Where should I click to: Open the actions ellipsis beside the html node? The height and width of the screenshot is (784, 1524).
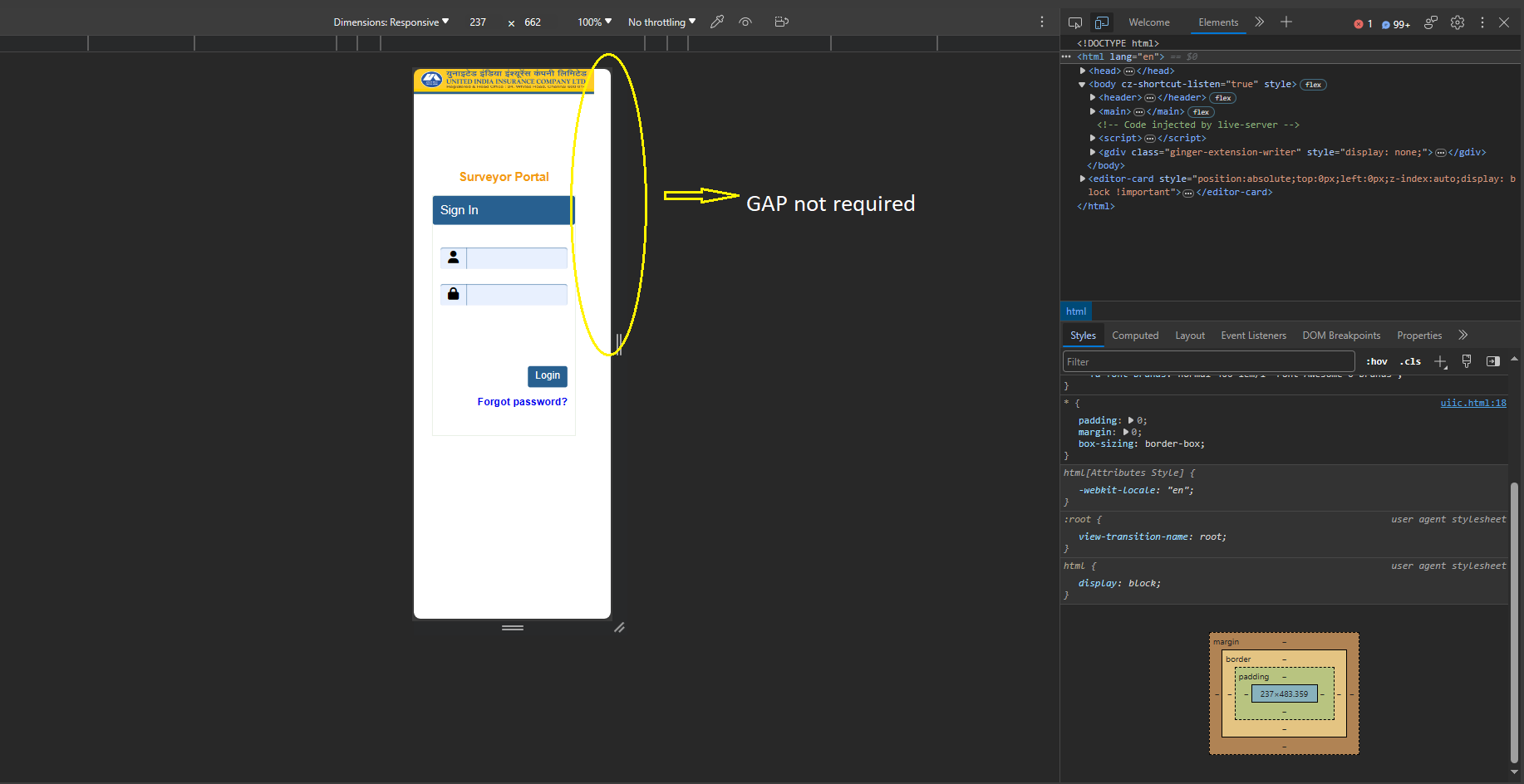click(1066, 57)
